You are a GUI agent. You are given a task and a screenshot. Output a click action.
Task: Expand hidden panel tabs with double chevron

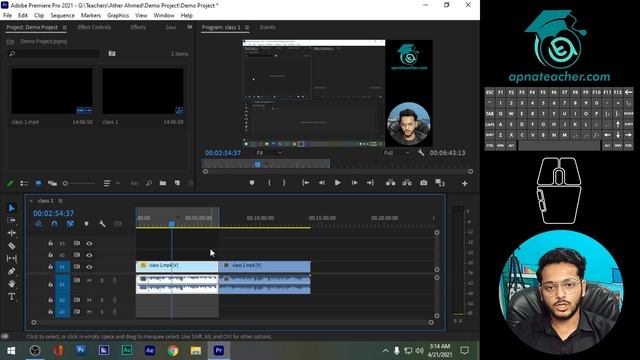(x=189, y=27)
